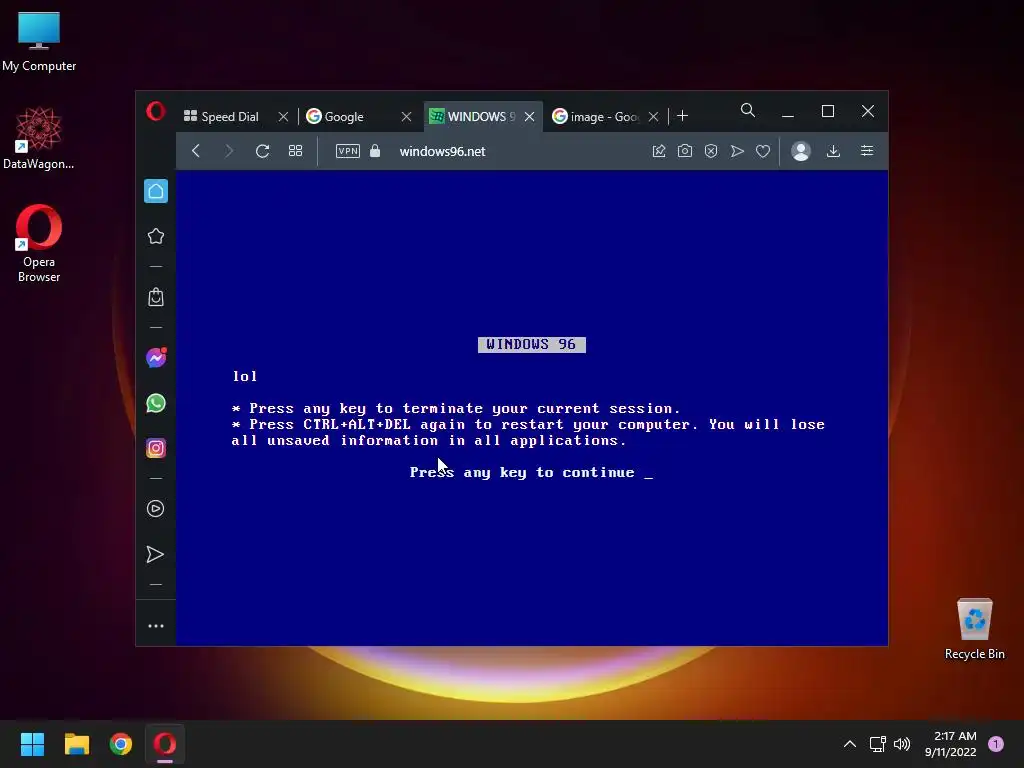Open network status tray icon
Image resolution: width=1024 pixels, height=768 pixels.
pyautogui.click(x=878, y=744)
